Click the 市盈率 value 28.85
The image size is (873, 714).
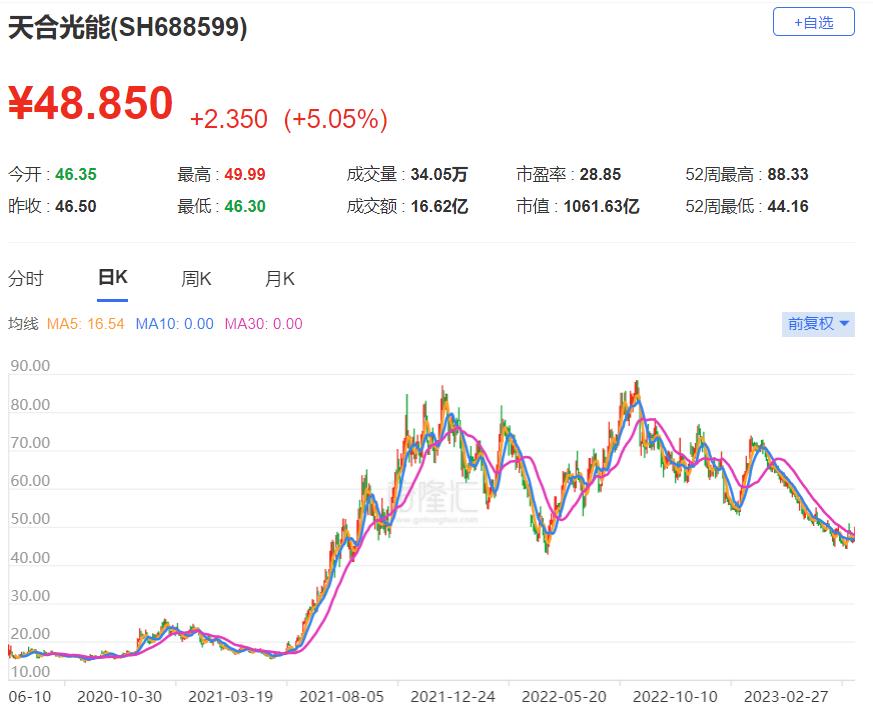click(x=600, y=174)
